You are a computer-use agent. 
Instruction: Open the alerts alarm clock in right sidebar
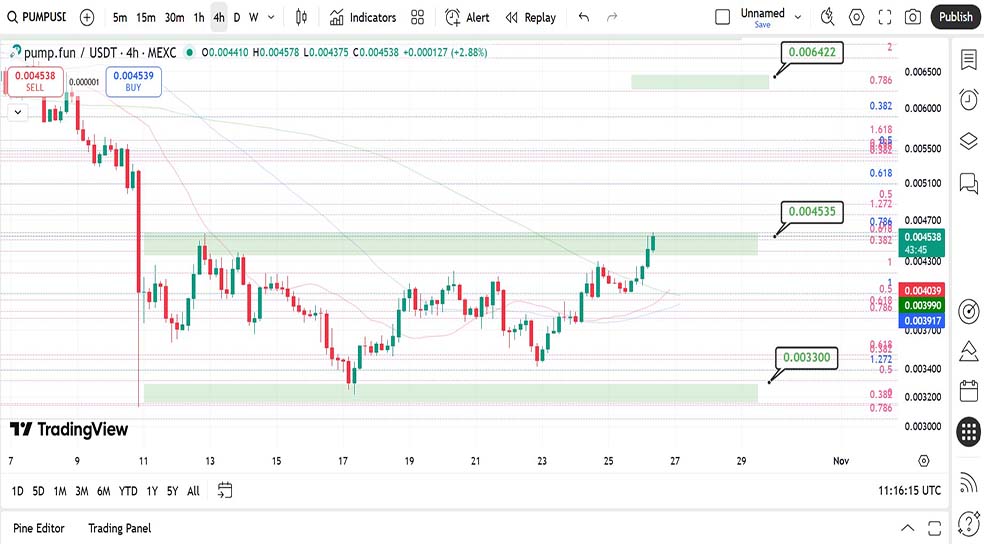(968, 99)
